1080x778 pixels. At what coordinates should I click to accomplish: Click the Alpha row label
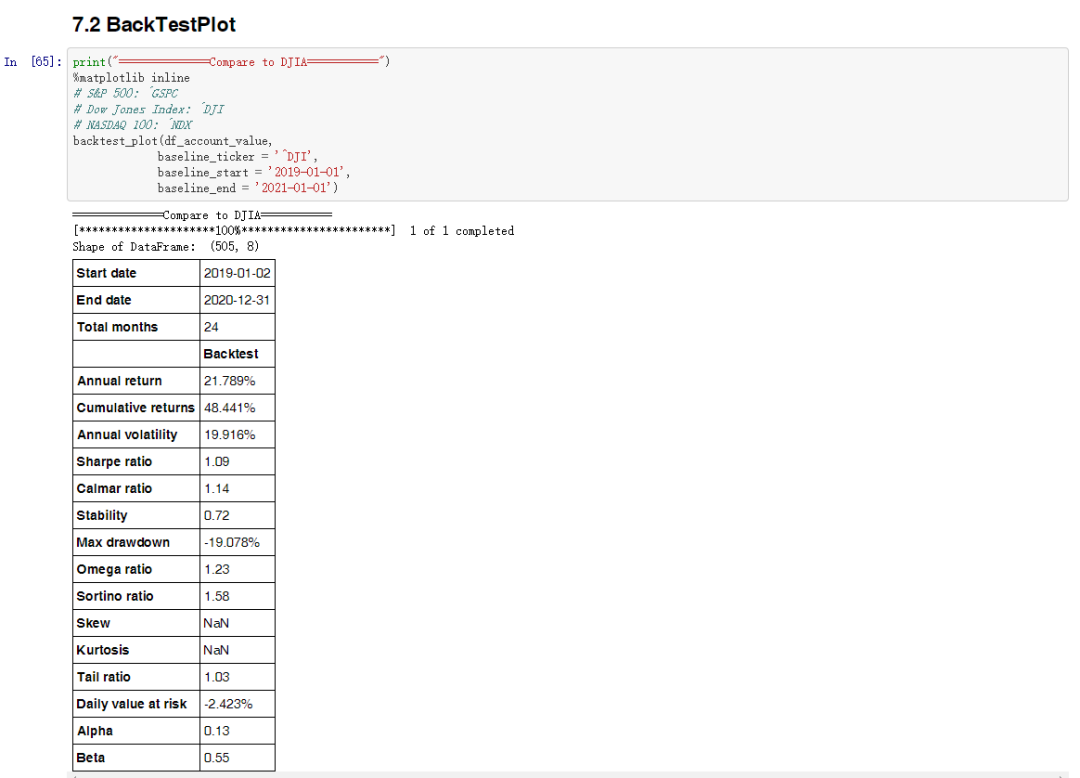click(136, 730)
